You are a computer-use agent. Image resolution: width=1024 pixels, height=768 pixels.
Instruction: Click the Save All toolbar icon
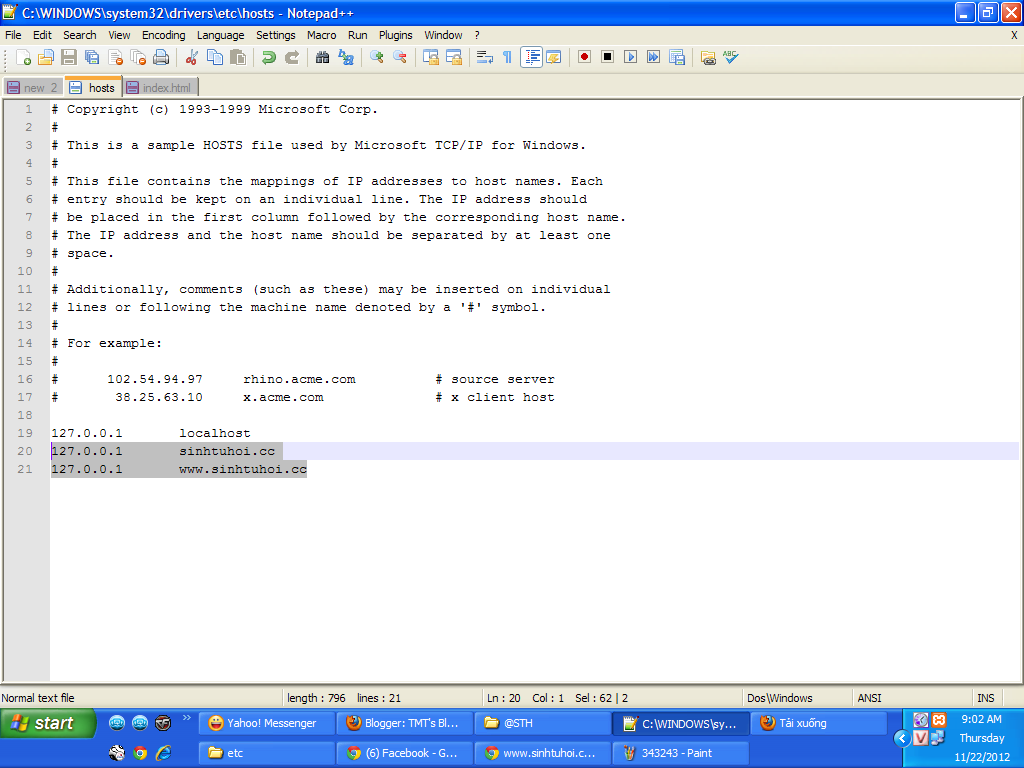tap(92, 57)
